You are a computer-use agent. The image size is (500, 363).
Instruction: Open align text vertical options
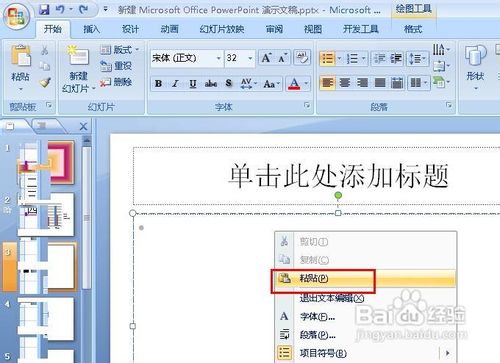pos(441,66)
